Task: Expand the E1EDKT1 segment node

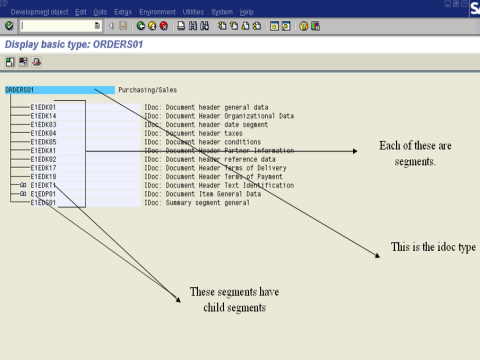Action: coord(23,185)
